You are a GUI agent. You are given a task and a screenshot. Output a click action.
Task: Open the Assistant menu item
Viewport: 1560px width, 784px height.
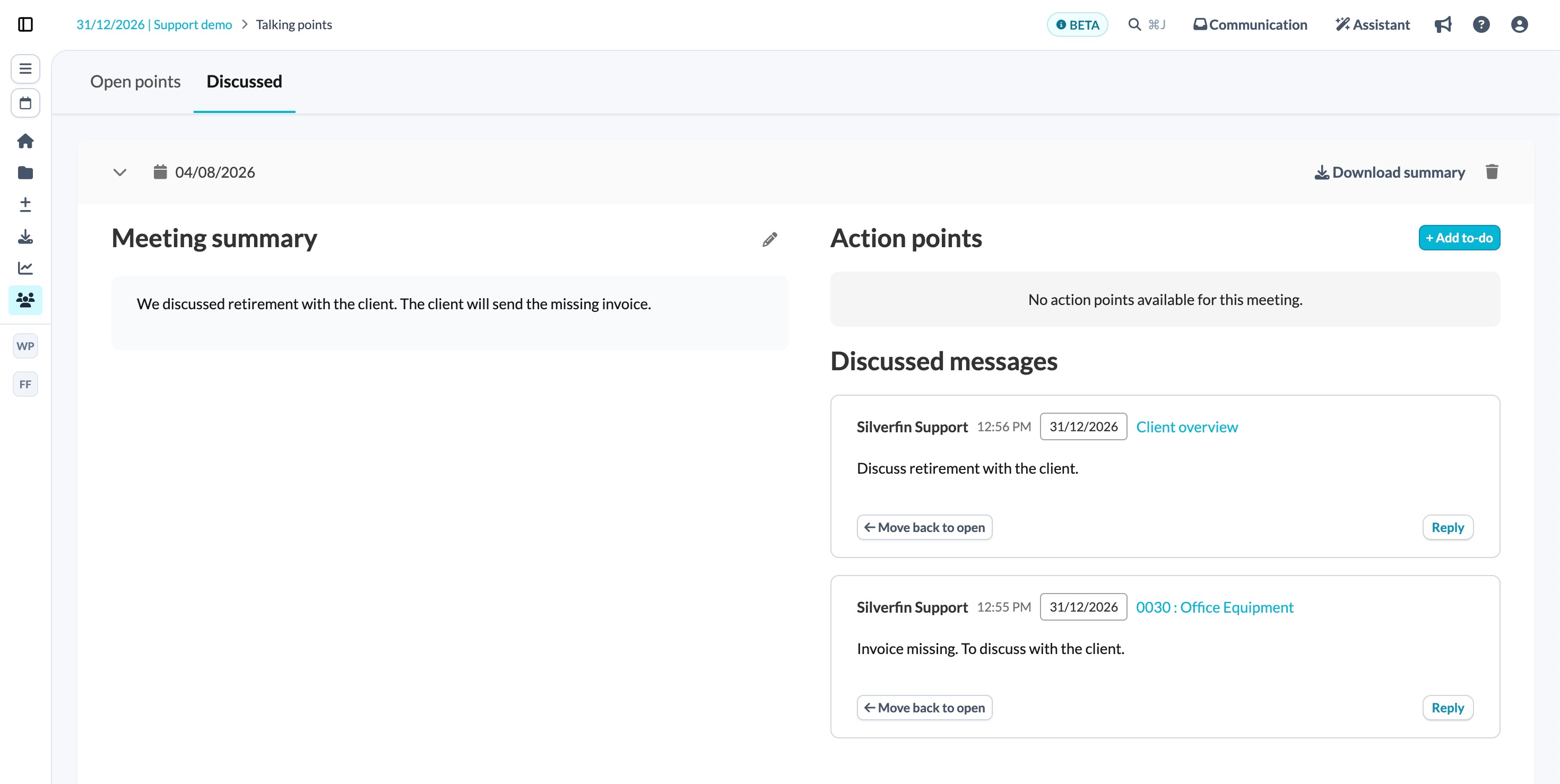(1372, 25)
